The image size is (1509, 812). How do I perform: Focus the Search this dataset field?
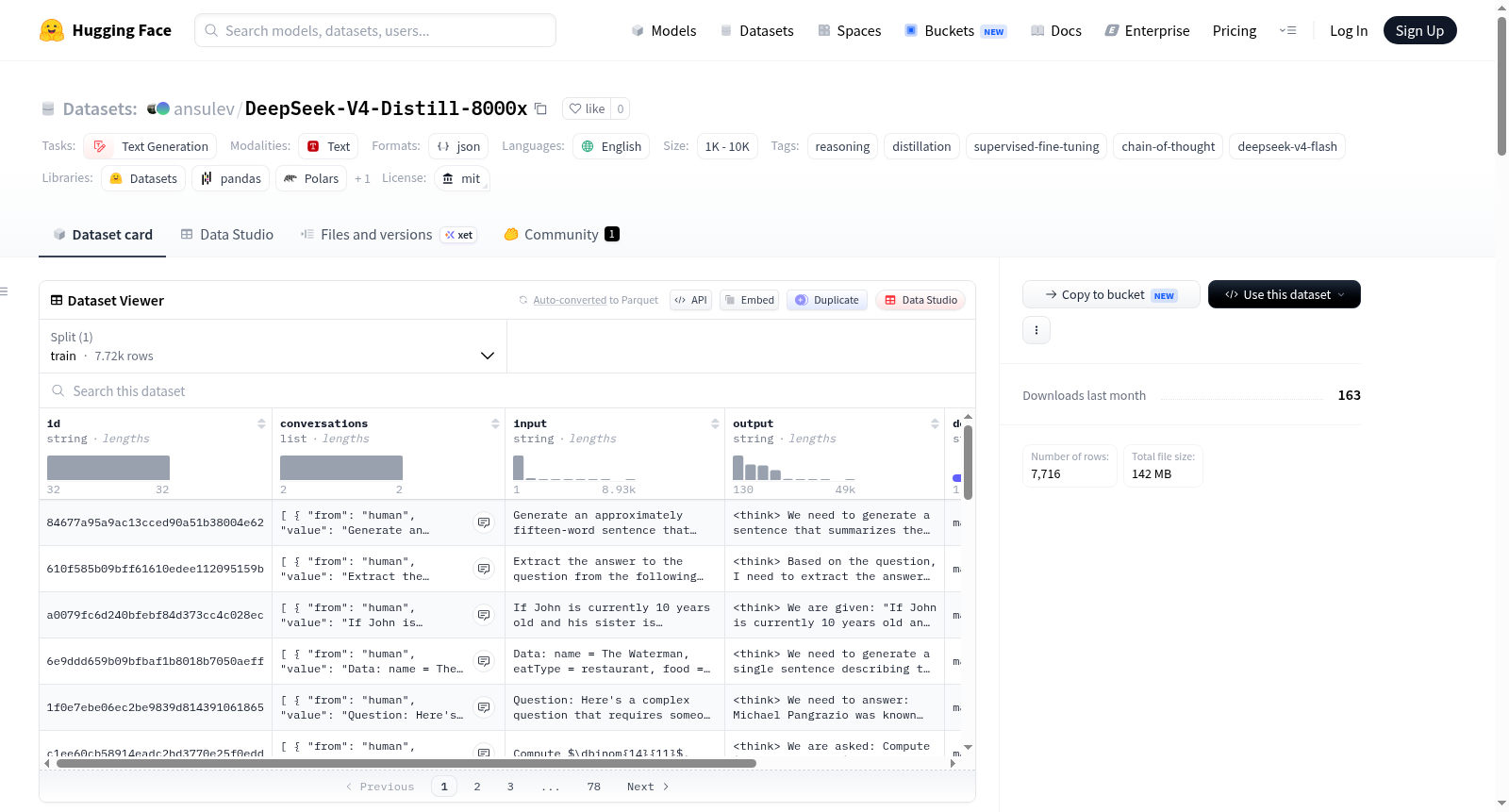(x=507, y=390)
